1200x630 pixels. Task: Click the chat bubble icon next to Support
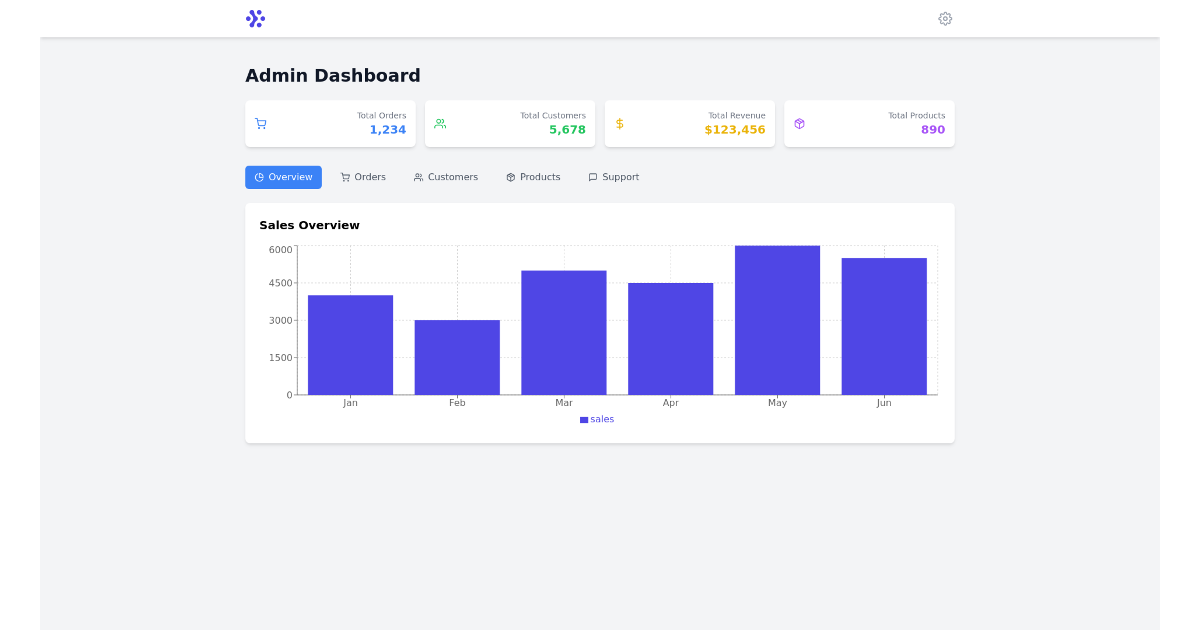592,177
